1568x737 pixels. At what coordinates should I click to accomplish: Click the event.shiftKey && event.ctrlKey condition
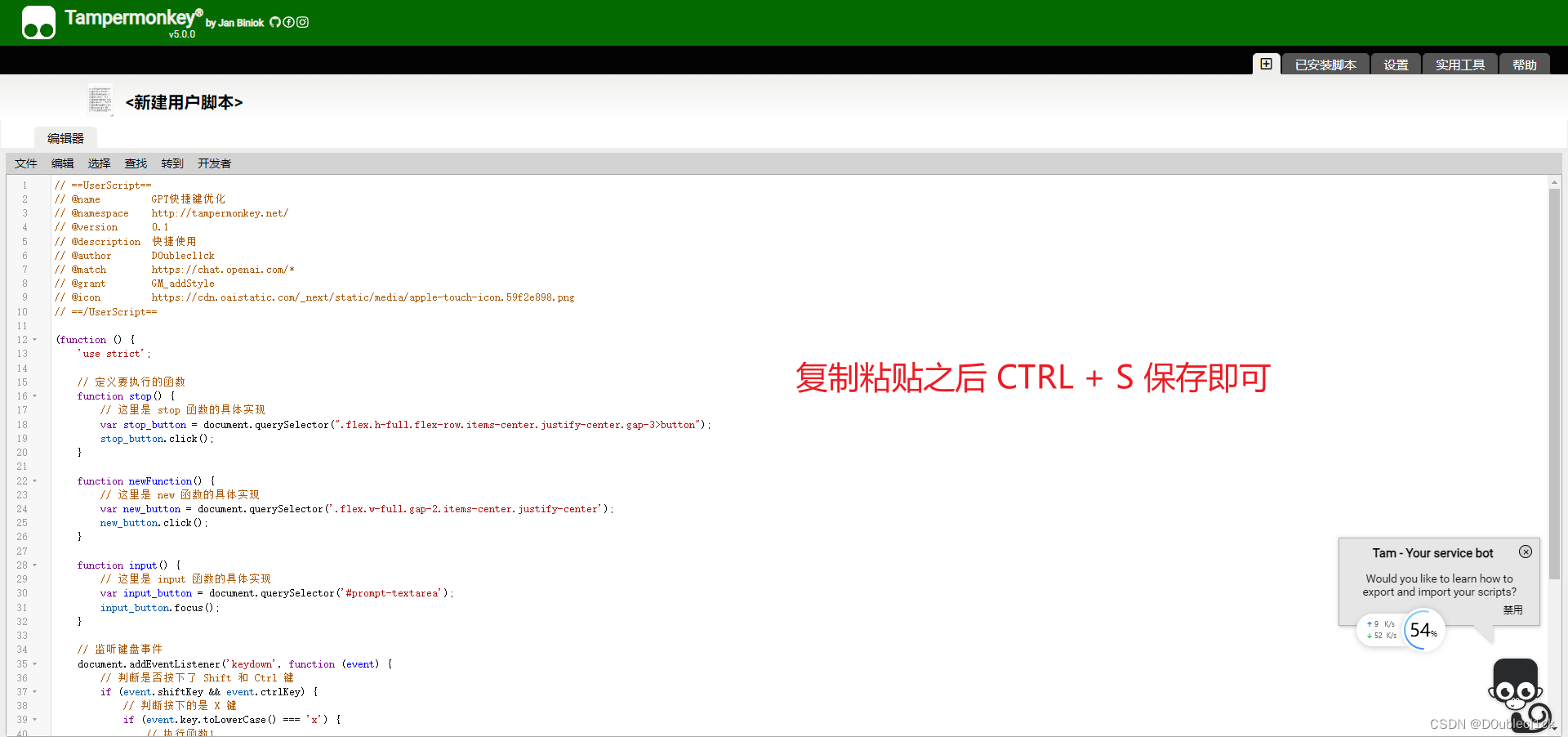[212, 692]
